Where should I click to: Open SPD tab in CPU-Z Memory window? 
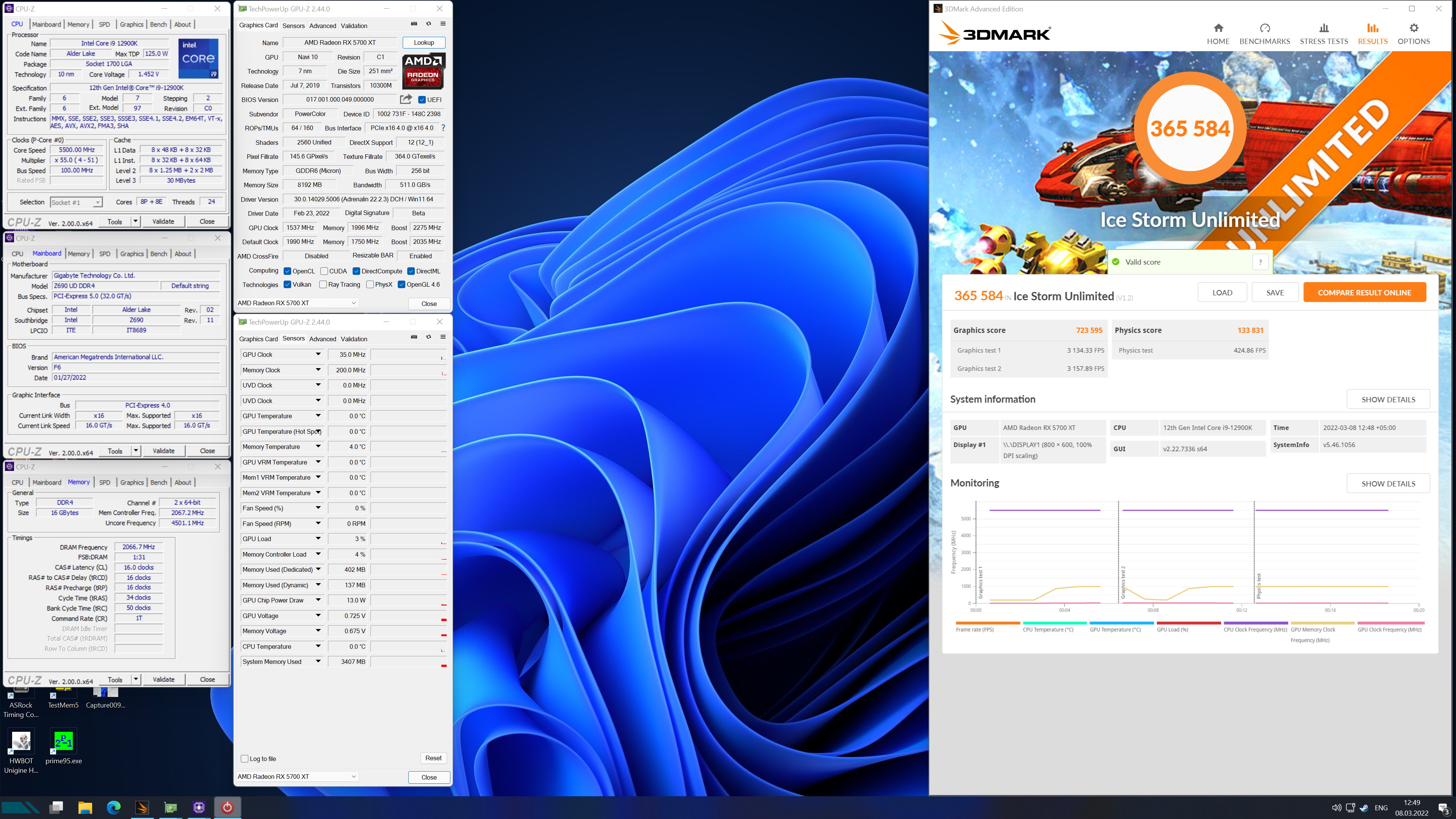pos(105,483)
